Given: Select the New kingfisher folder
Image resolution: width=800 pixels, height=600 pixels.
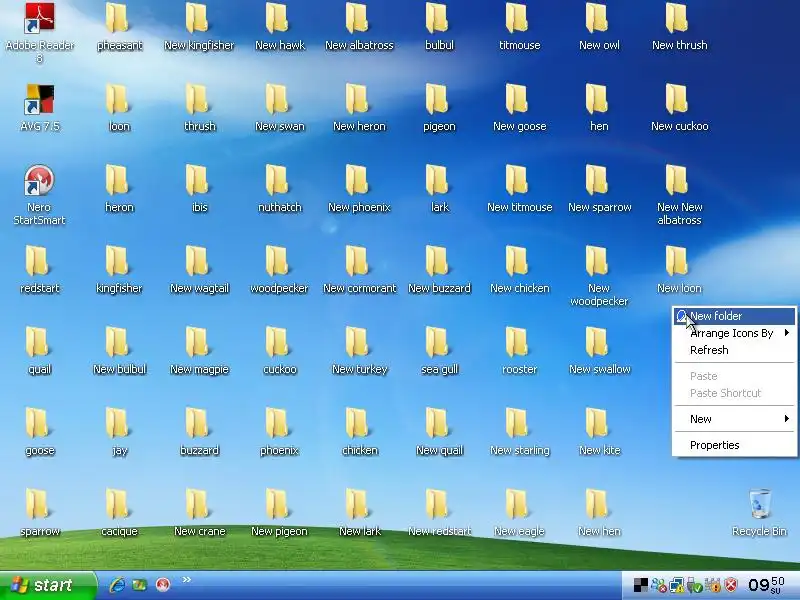Looking at the screenshot, I should click(199, 27).
